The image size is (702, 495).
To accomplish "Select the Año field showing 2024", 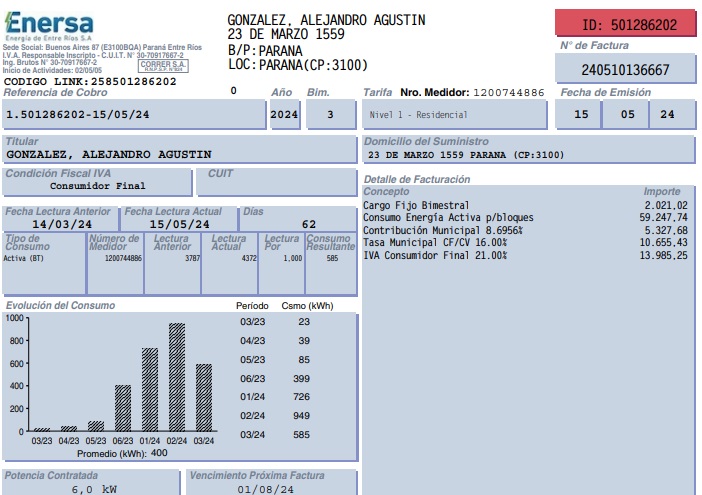I will (x=284, y=115).
